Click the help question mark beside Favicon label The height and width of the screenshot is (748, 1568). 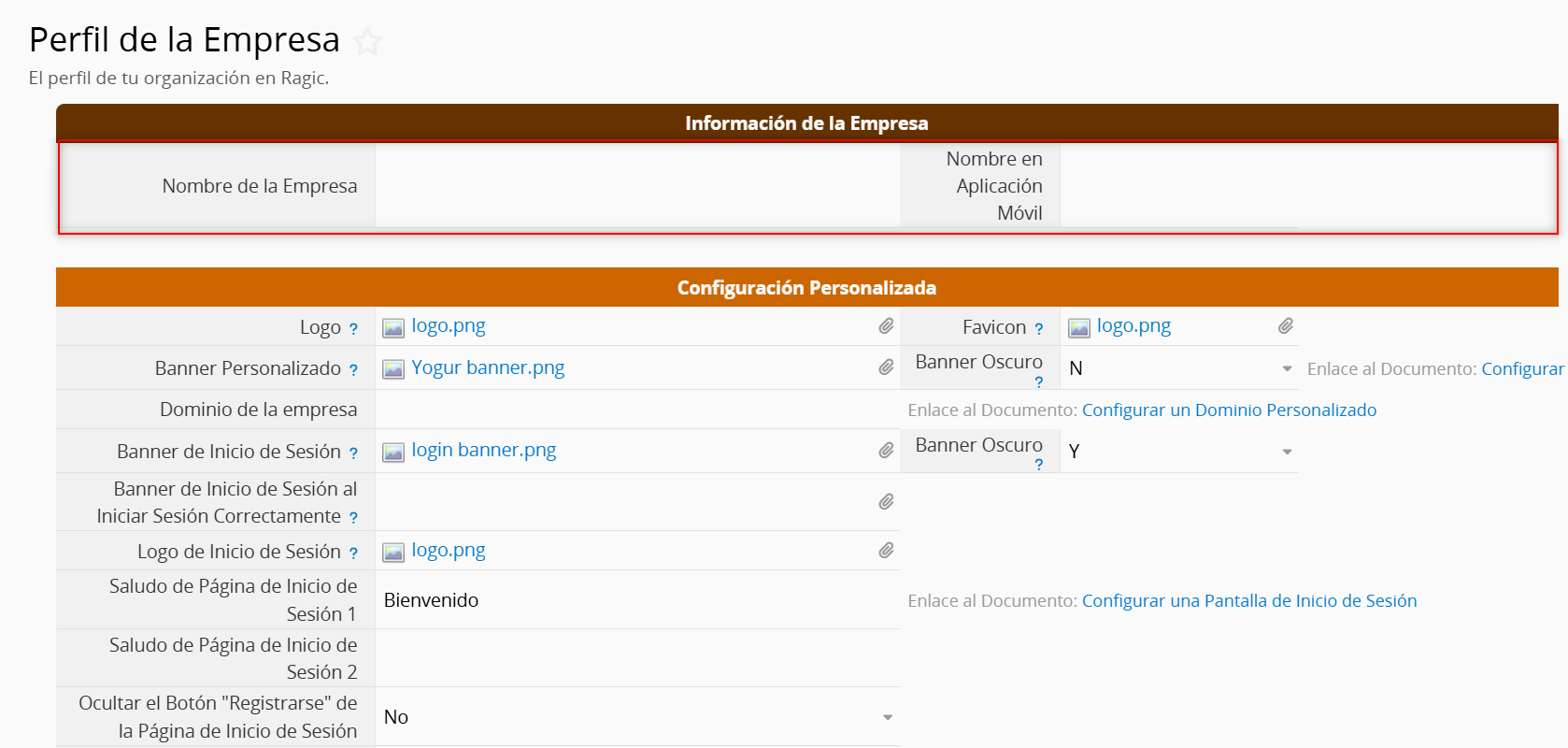(1038, 329)
